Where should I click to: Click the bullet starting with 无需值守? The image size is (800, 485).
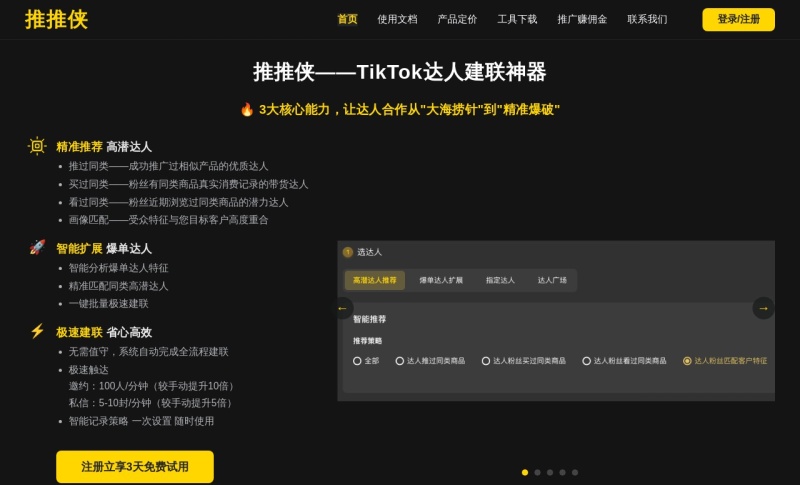148,352
